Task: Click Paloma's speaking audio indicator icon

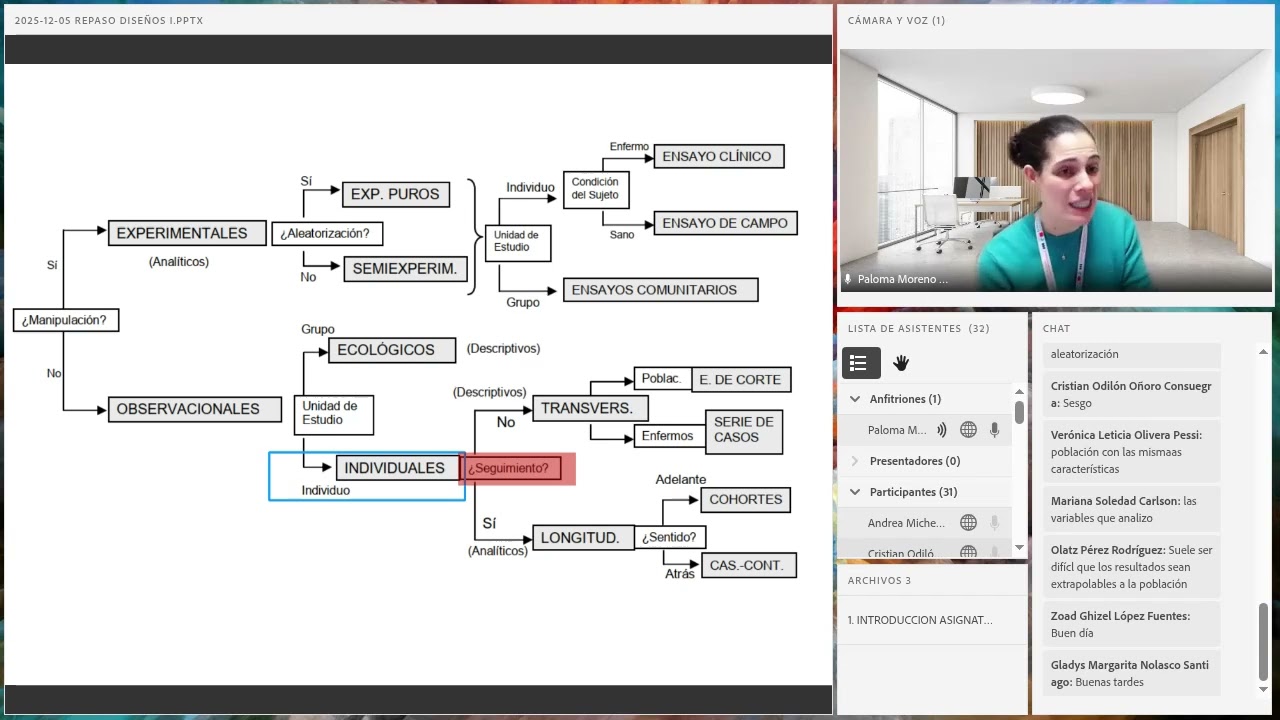Action: [x=941, y=430]
